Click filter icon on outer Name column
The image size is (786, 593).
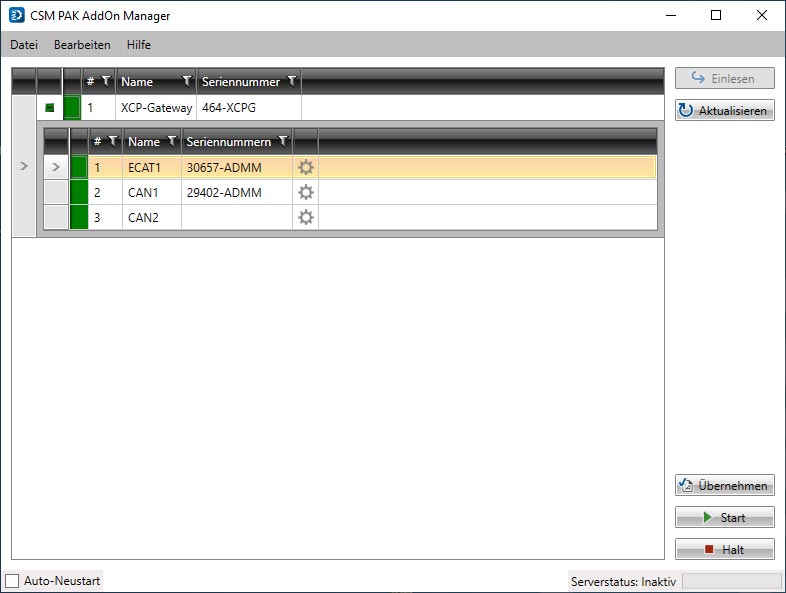187,81
